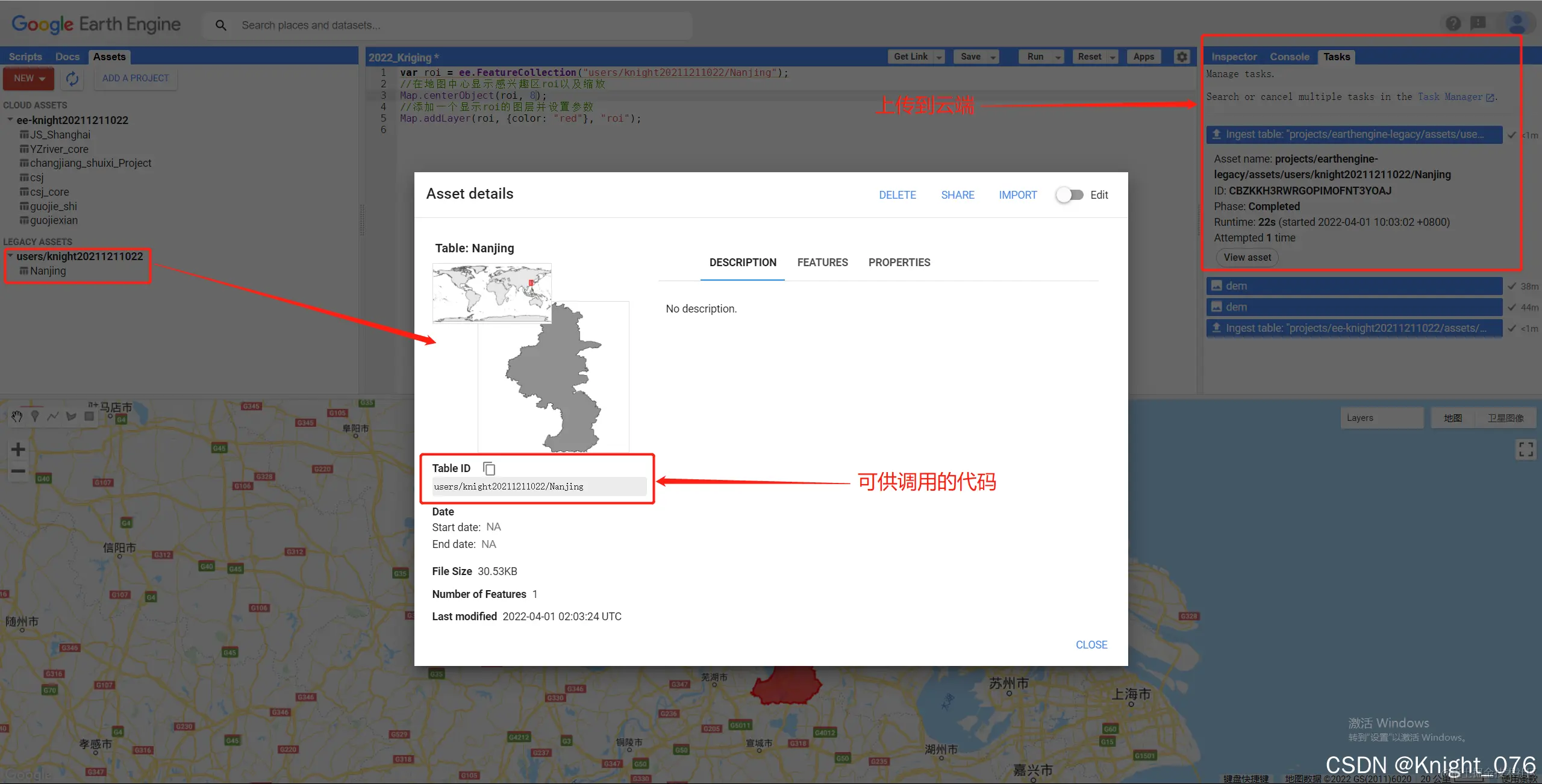Open the help question mark icon
This screenshot has width=1542, height=784.
point(1453,23)
